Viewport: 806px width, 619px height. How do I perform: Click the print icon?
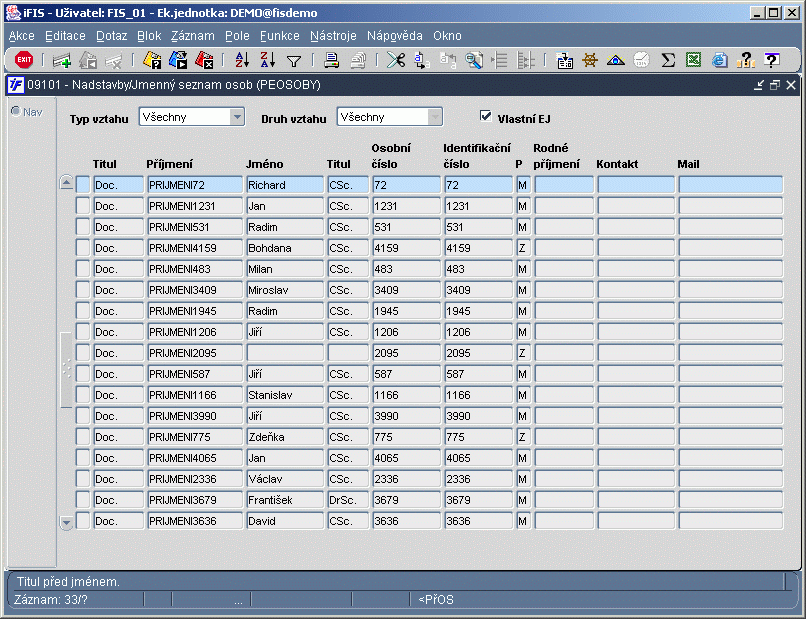point(332,61)
